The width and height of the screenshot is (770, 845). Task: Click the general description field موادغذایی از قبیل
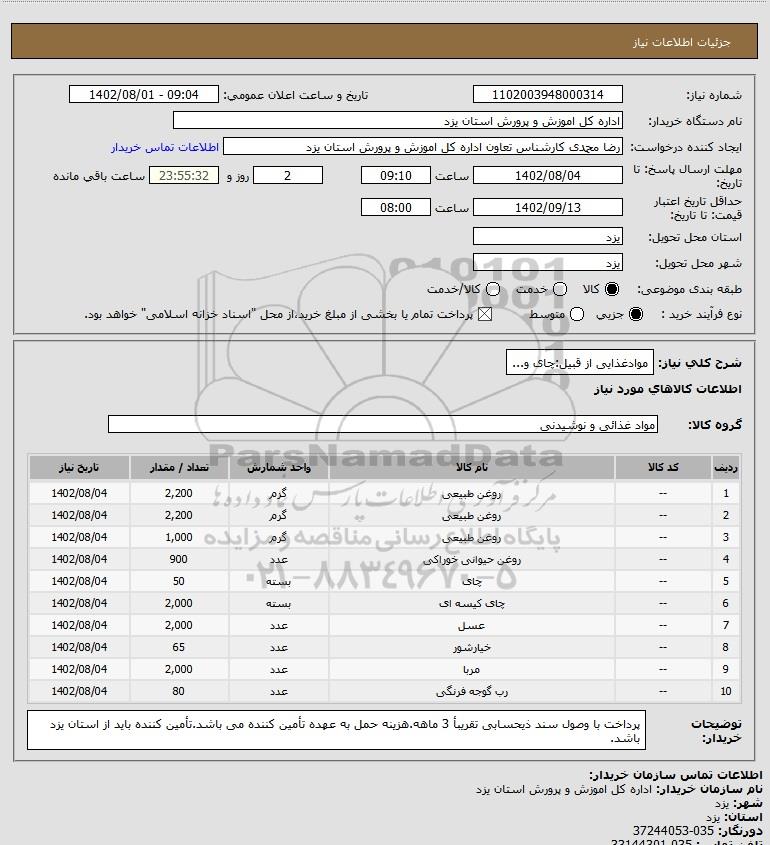(x=580, y=363)
